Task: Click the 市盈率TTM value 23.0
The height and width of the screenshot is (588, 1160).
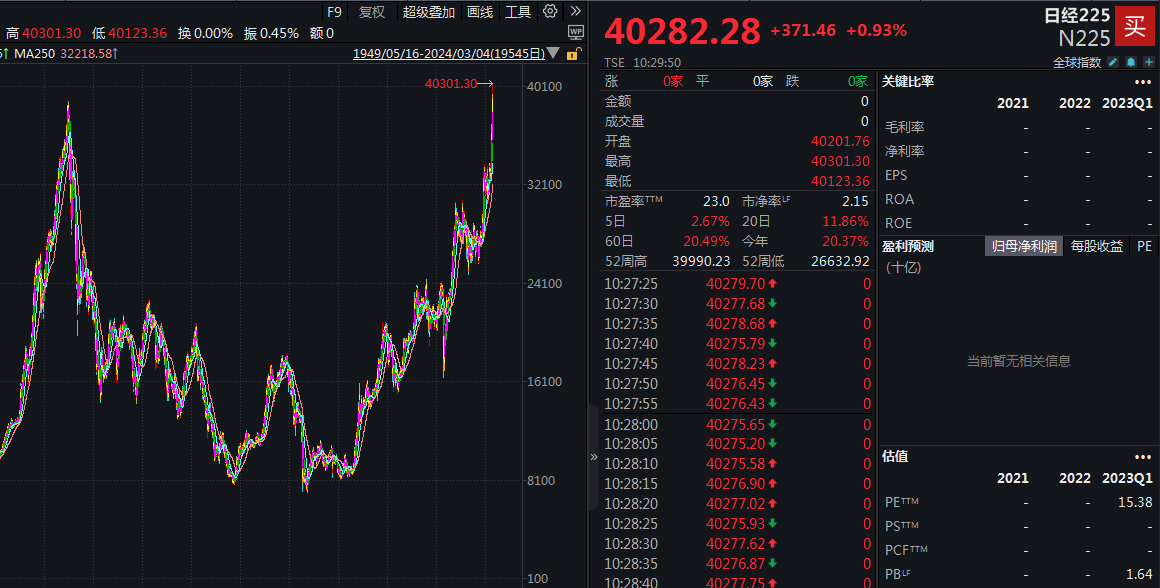Action: pos(716,201)
